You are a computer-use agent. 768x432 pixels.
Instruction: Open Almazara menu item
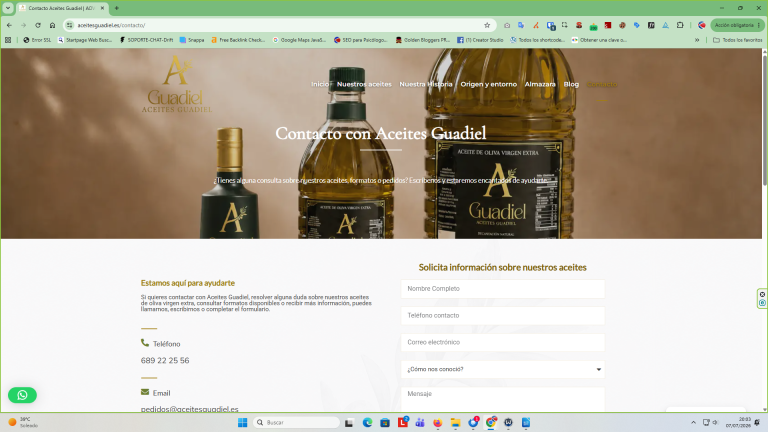click(540, 84)
